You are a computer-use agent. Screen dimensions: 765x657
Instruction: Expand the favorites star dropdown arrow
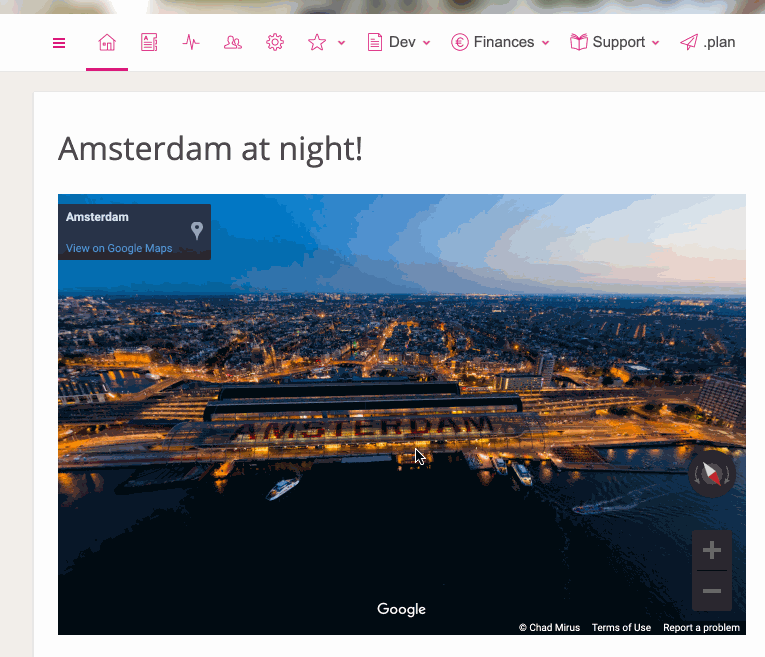point(342,43)
